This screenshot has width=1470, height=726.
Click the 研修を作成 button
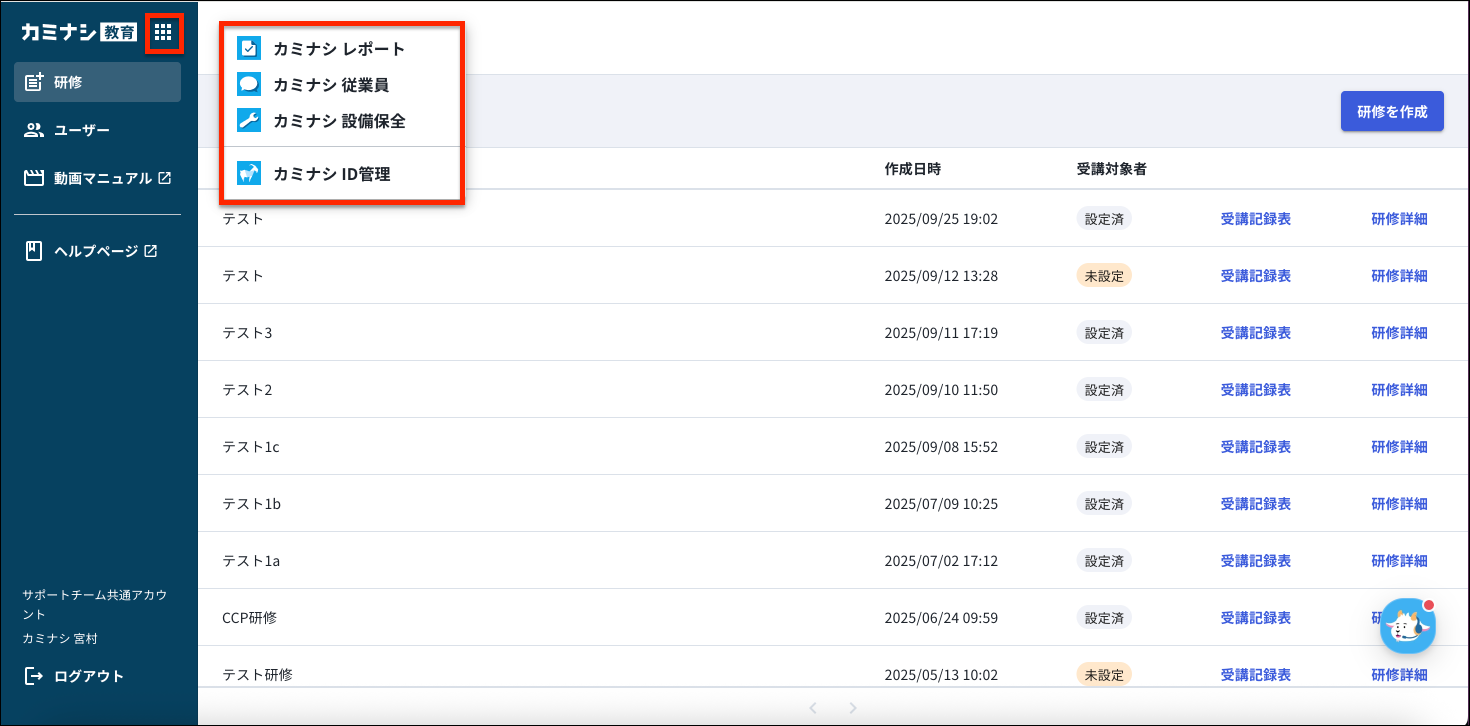(x=1392, y=111)
